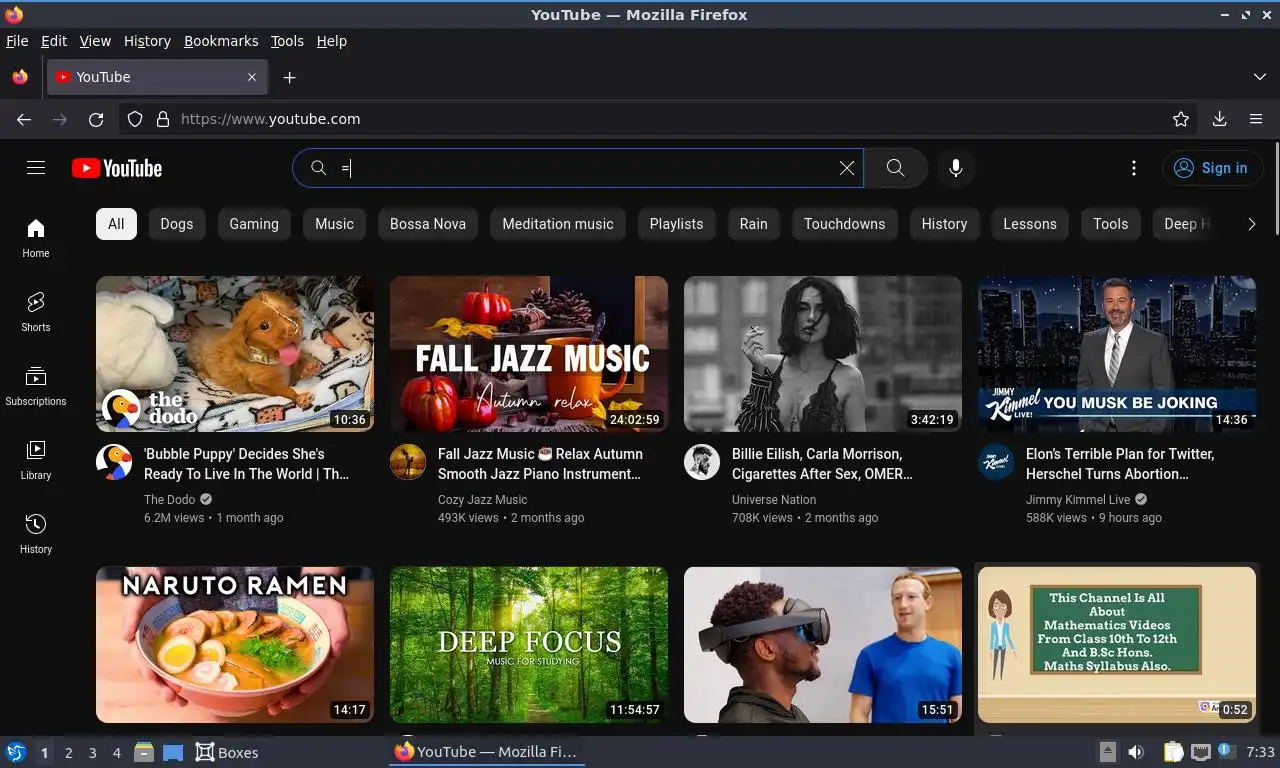Reload the page in Firefox
The width and height of the screenshot is (1280, 768).
coord(96,119)
